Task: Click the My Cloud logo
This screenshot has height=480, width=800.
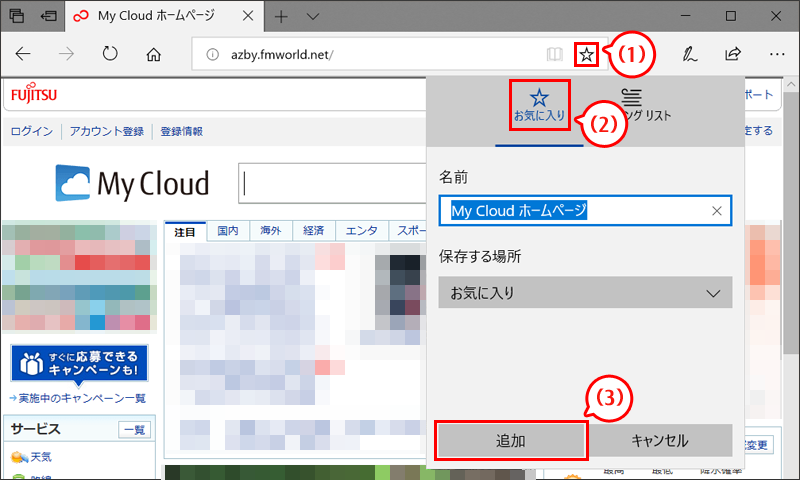Action: (x=132, y=183)
